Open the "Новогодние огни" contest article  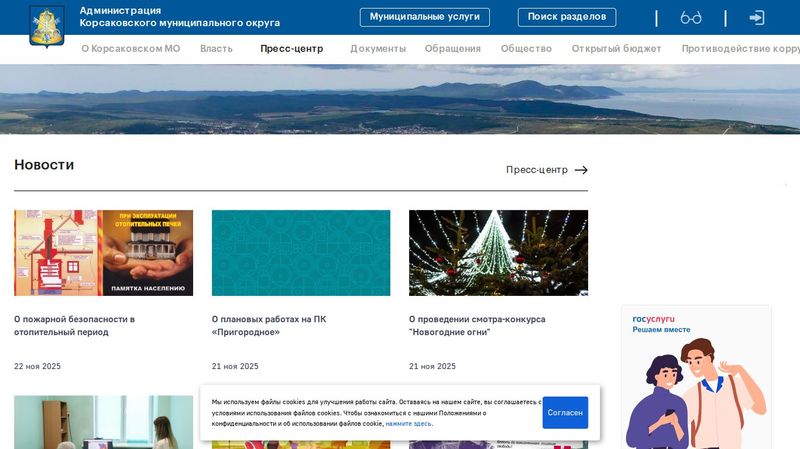tap(477, 325)
